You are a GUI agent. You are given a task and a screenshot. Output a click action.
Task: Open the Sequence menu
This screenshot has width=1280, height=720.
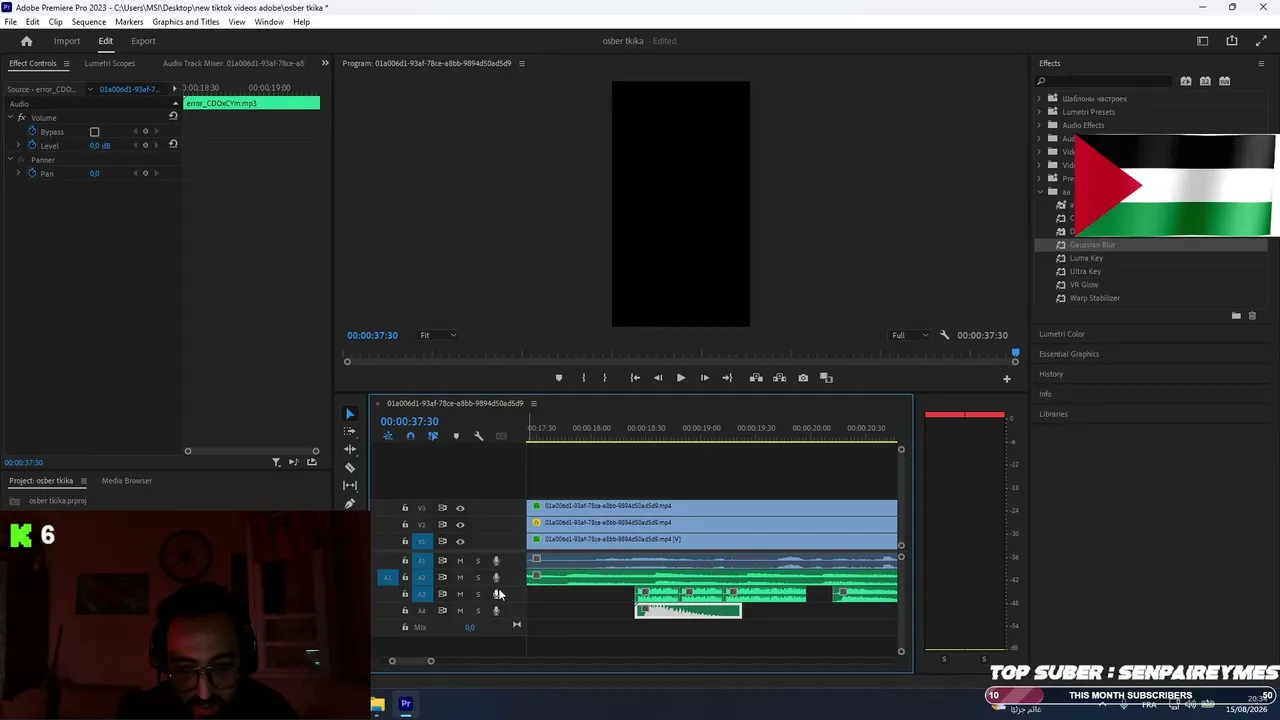pos(89,22)
